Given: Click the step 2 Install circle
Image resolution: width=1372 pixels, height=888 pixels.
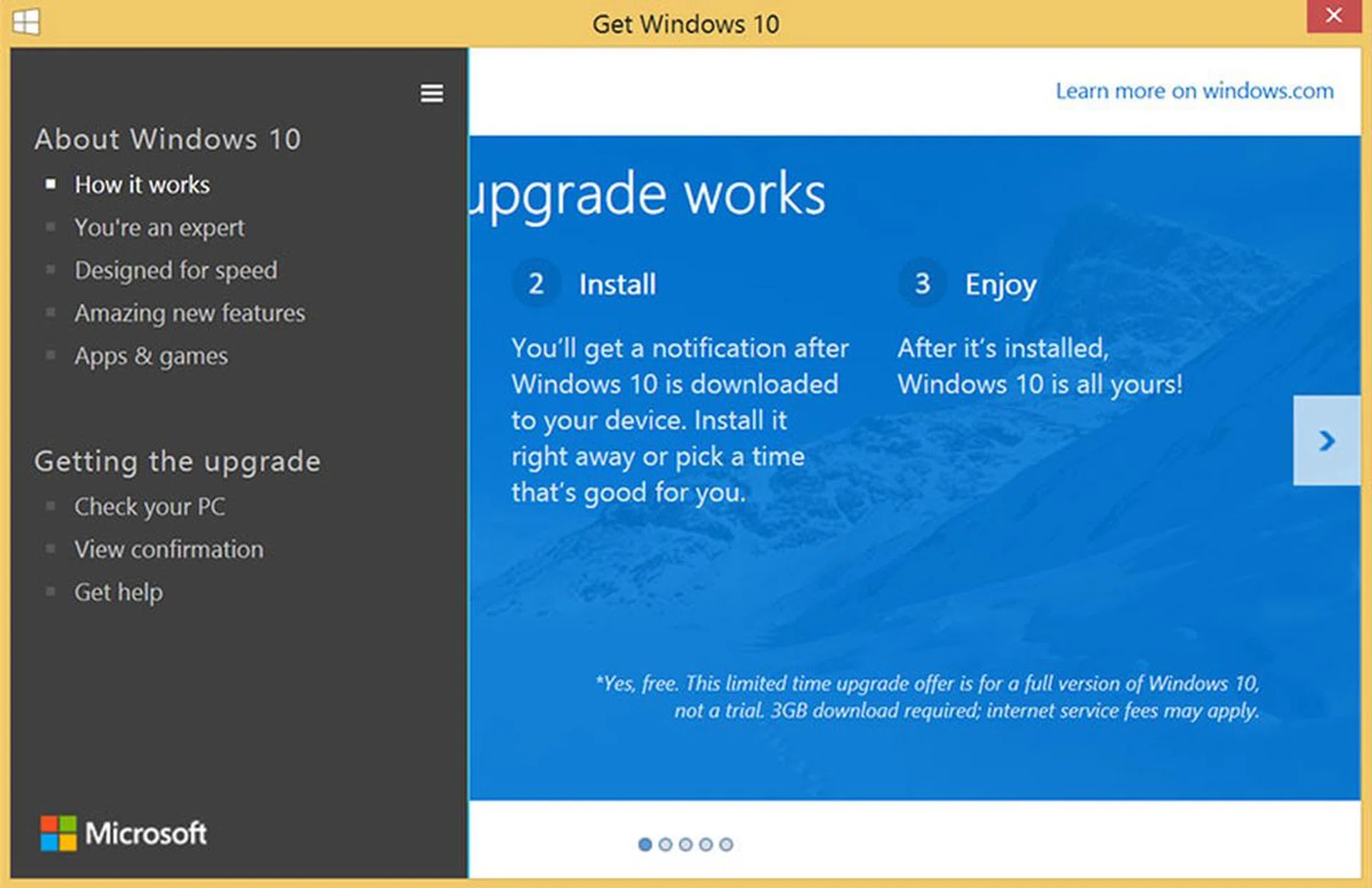Looking at the screenshot, I should pos(536,284).
